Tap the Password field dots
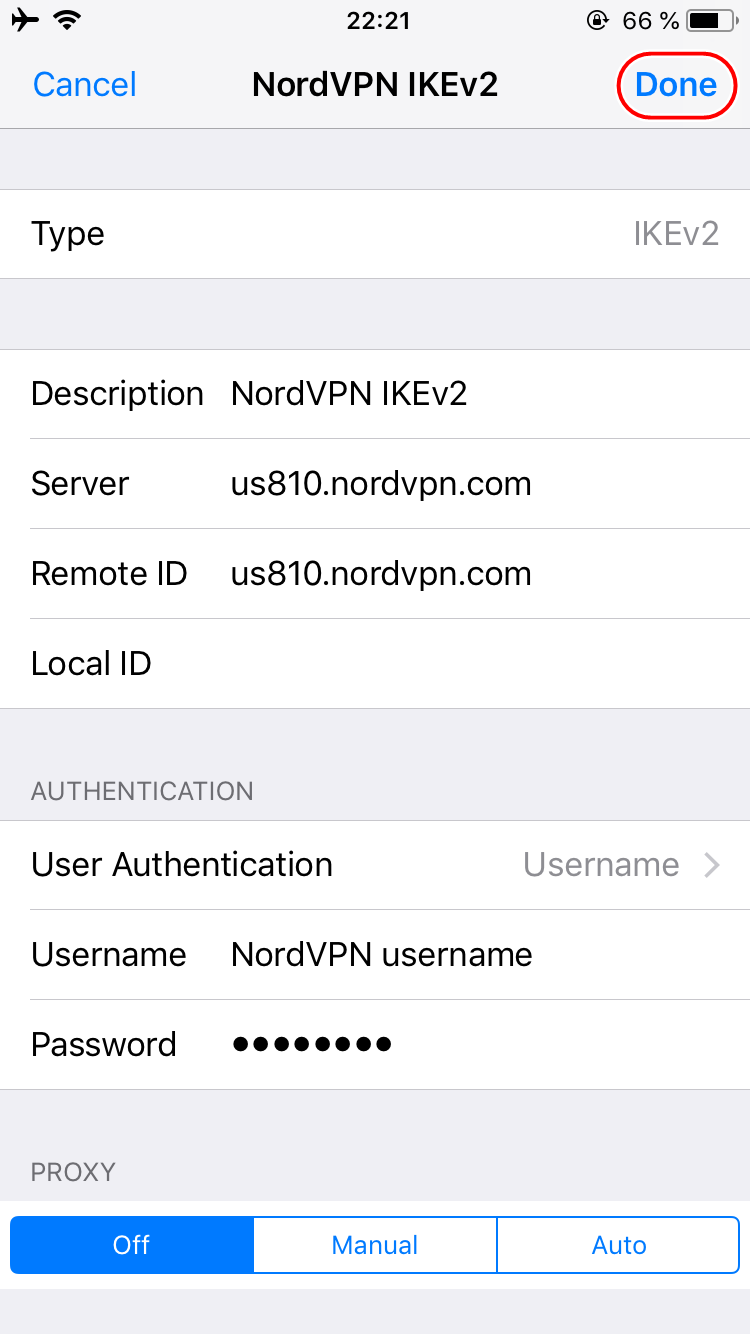This screenshot has height=1334, width=750. coord(311,1045)
